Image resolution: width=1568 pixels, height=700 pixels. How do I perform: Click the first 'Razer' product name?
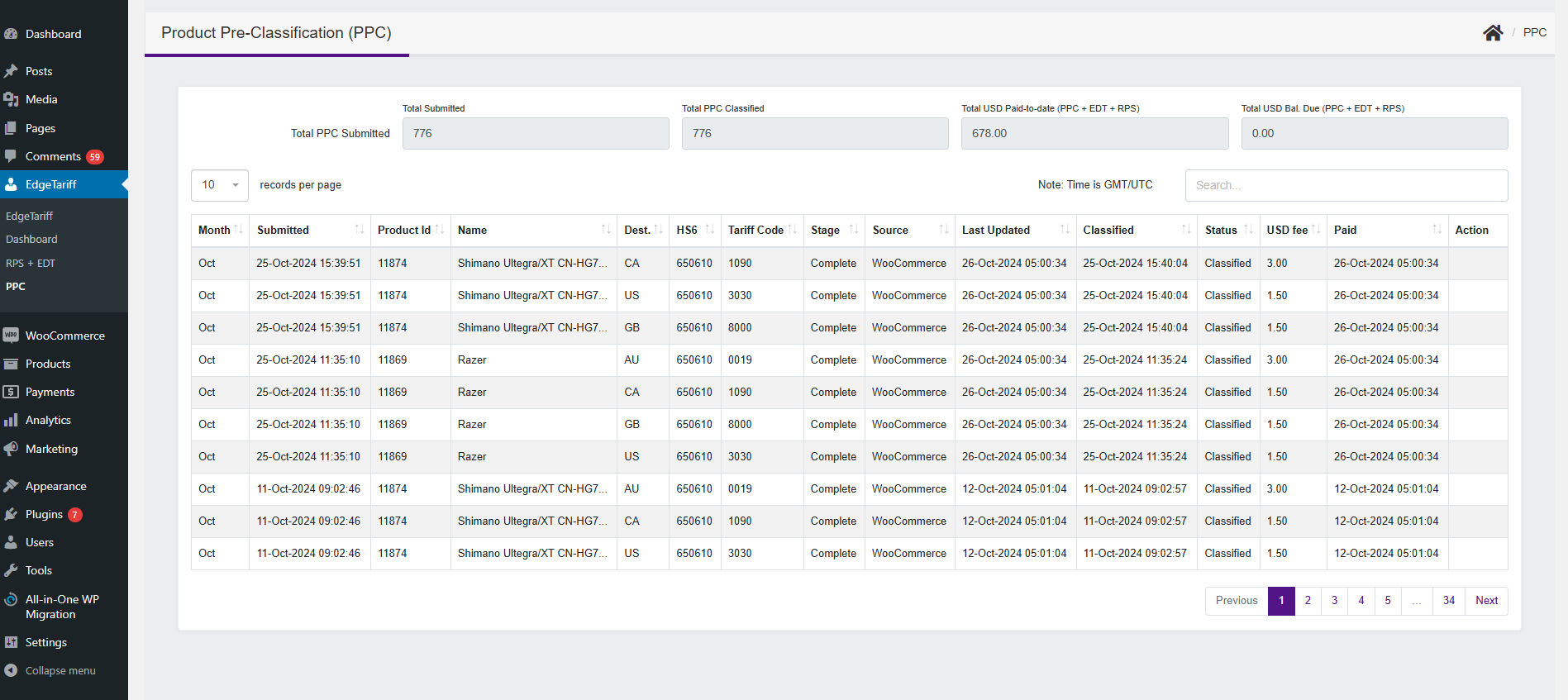click(472, 360)
